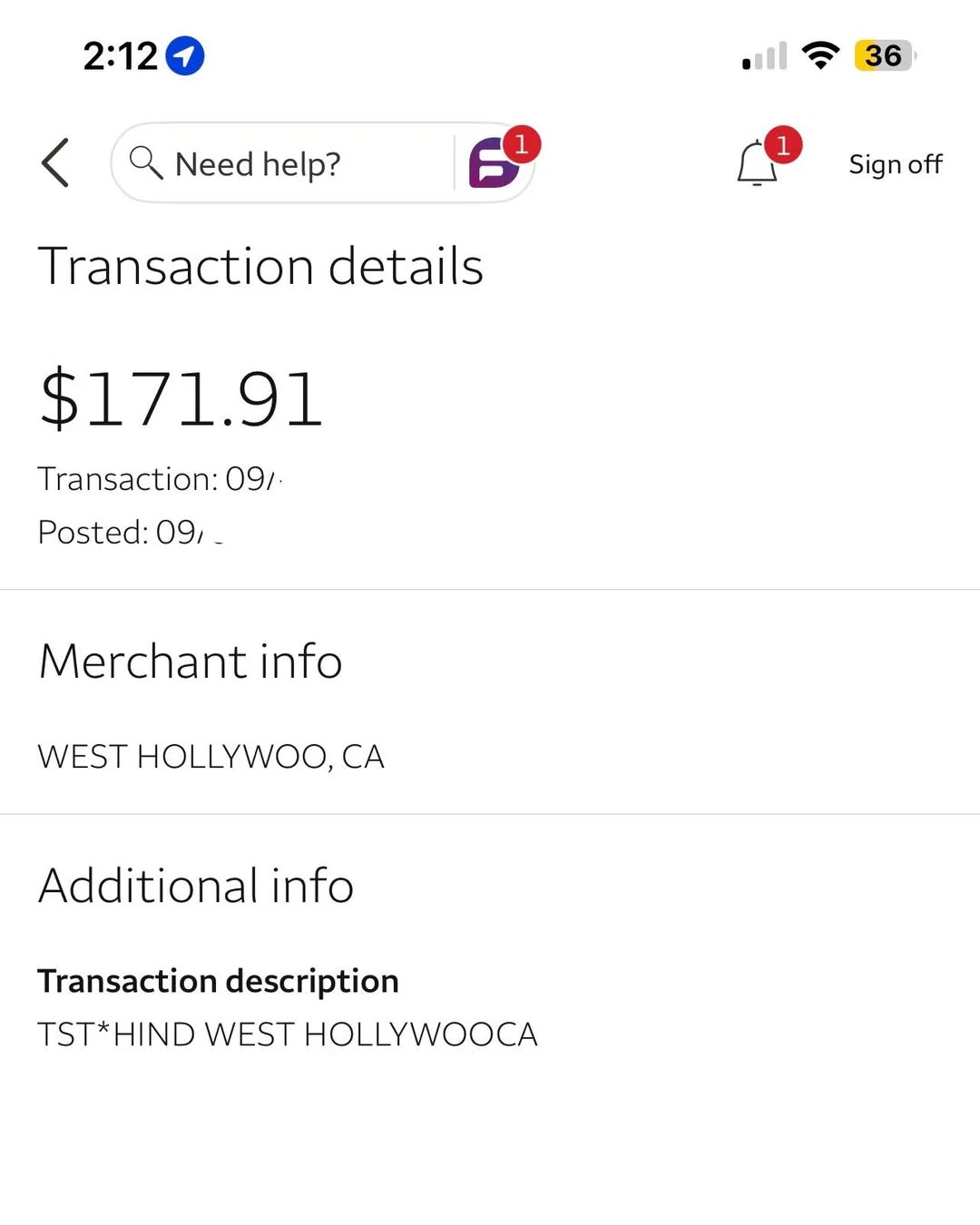Tap the Wi-Fi status icon

(x=820, y=55)
